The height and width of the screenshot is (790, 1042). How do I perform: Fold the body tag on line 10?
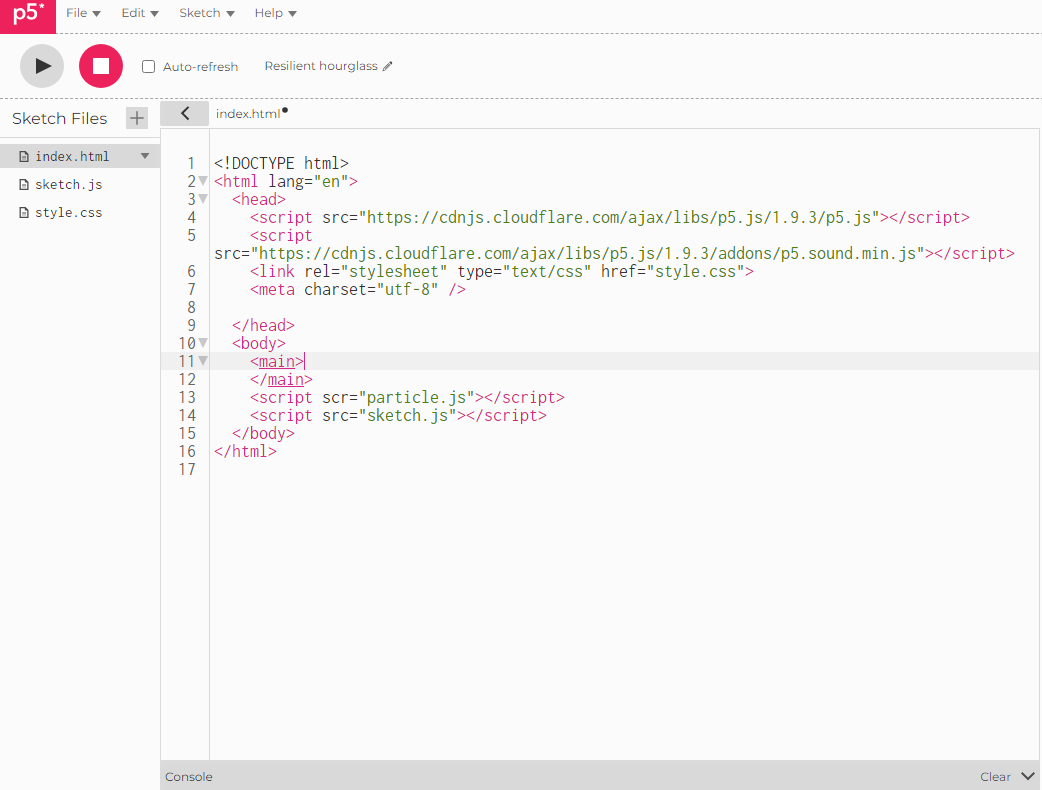click(x=203, y=343)
